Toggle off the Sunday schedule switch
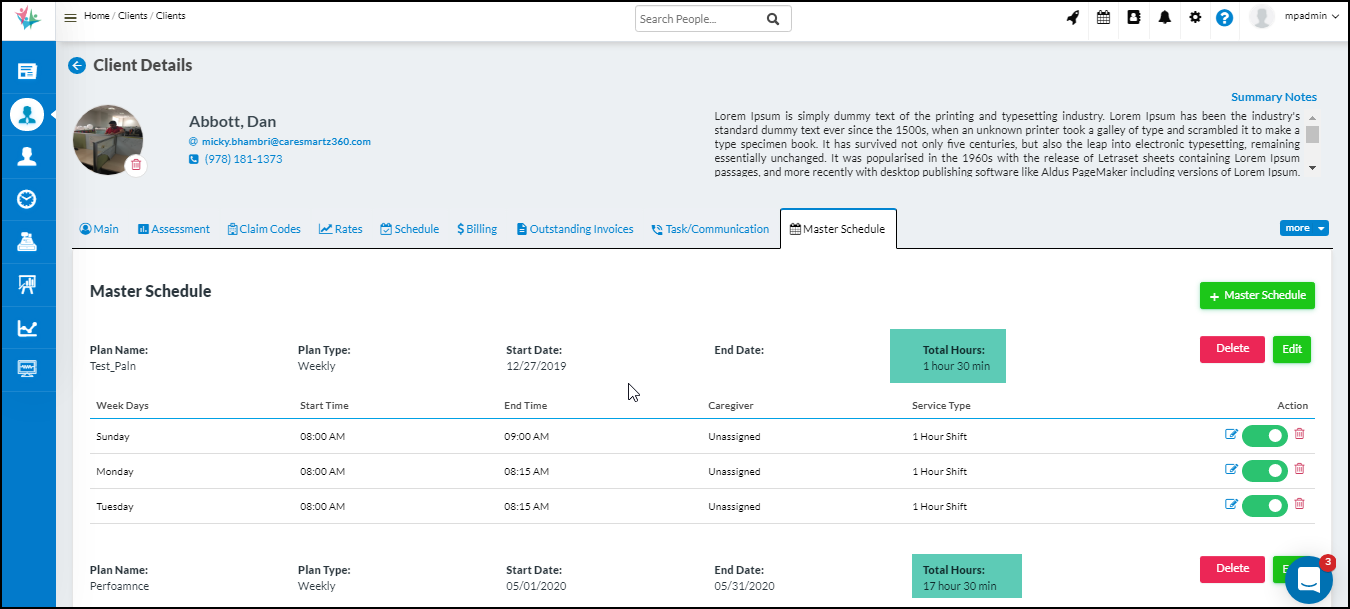 [x=1265, y=436]
